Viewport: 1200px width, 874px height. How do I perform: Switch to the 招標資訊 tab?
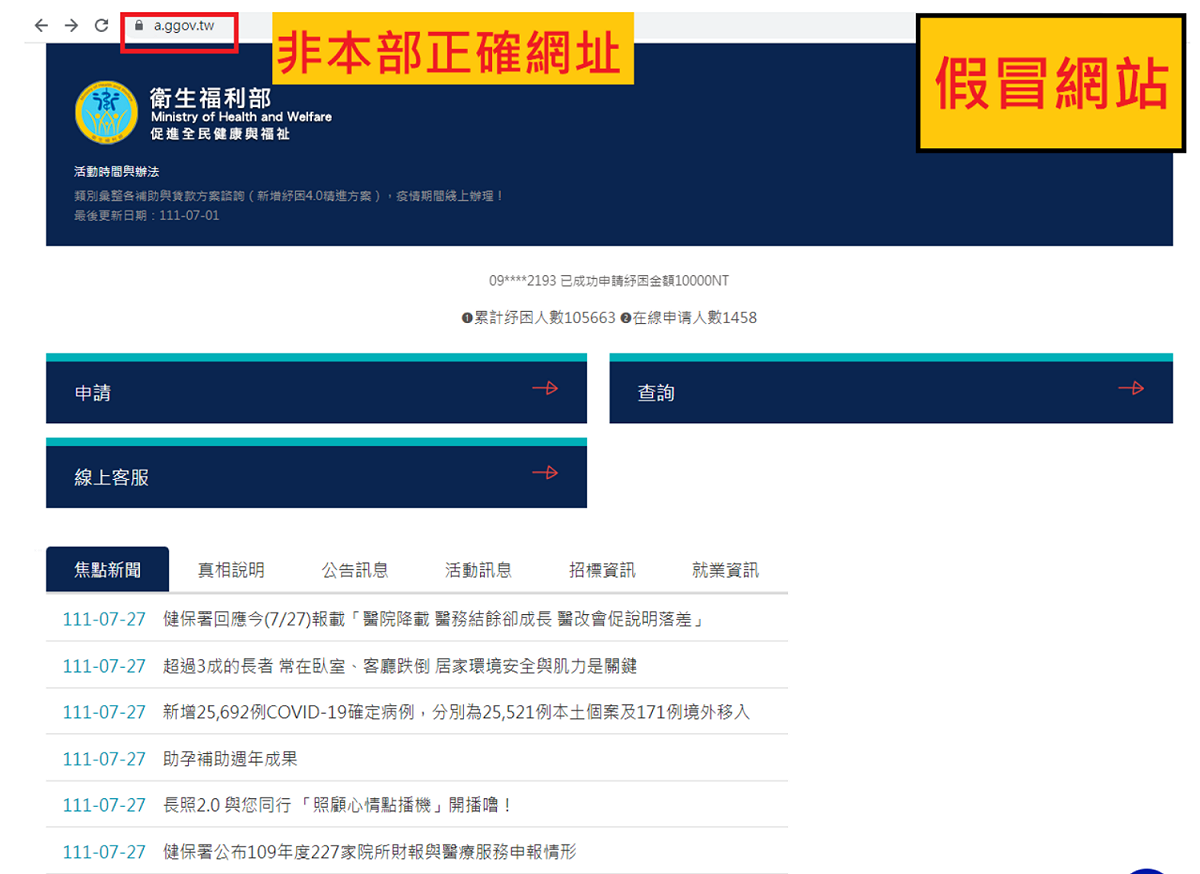click(602, 570)
